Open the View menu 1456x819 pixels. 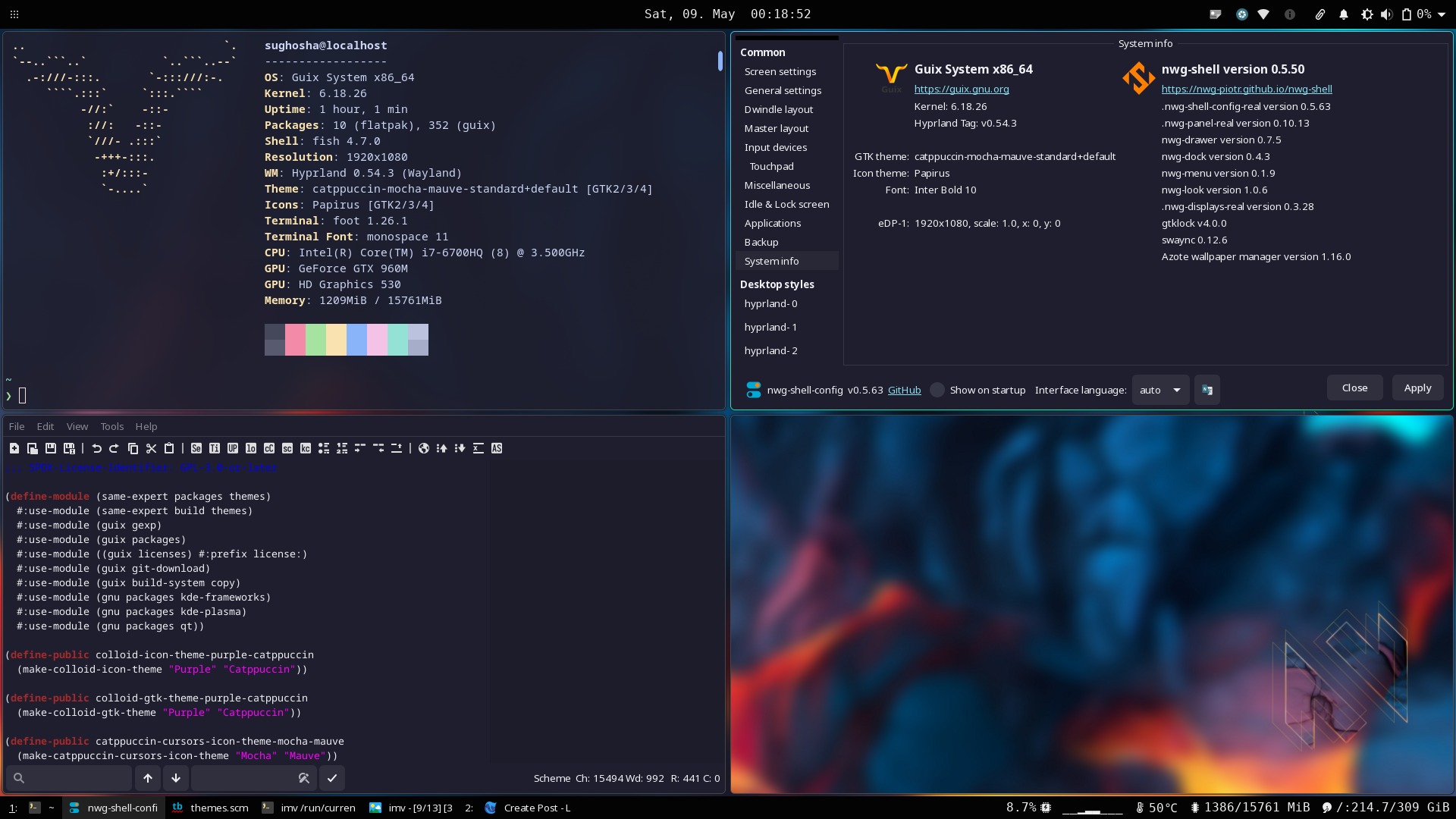point(77,426)
